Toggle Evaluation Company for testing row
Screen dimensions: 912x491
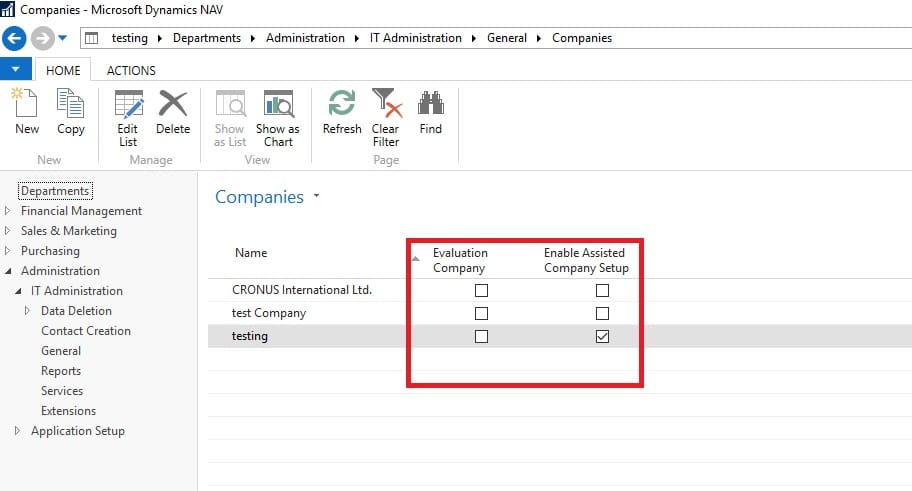click(481, 336)
